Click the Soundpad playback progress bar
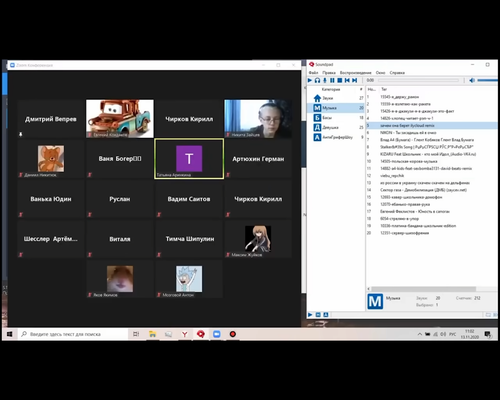 (418, 80)
